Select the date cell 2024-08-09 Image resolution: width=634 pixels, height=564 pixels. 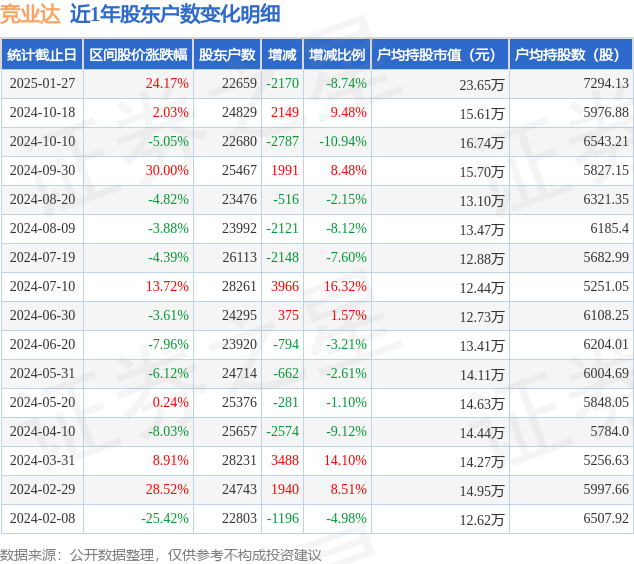click(x=42, y=228)
